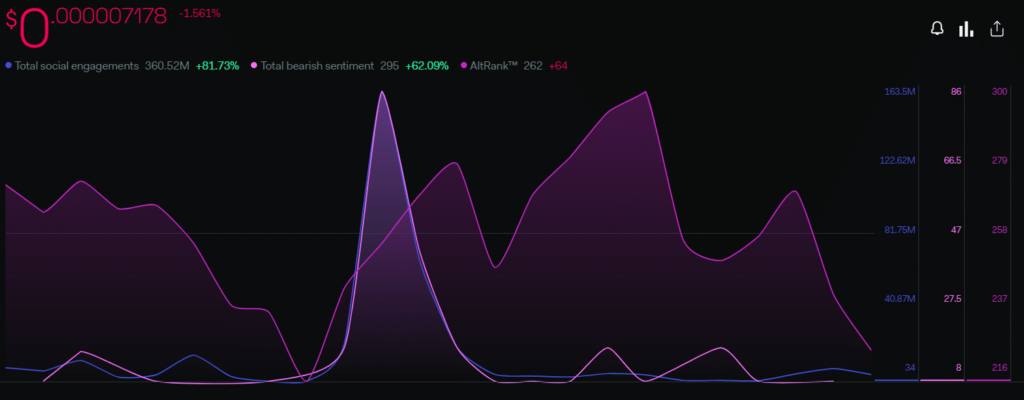
Task: Toggle the Total bearish sentiment legend series
Action: coord(317,65)
